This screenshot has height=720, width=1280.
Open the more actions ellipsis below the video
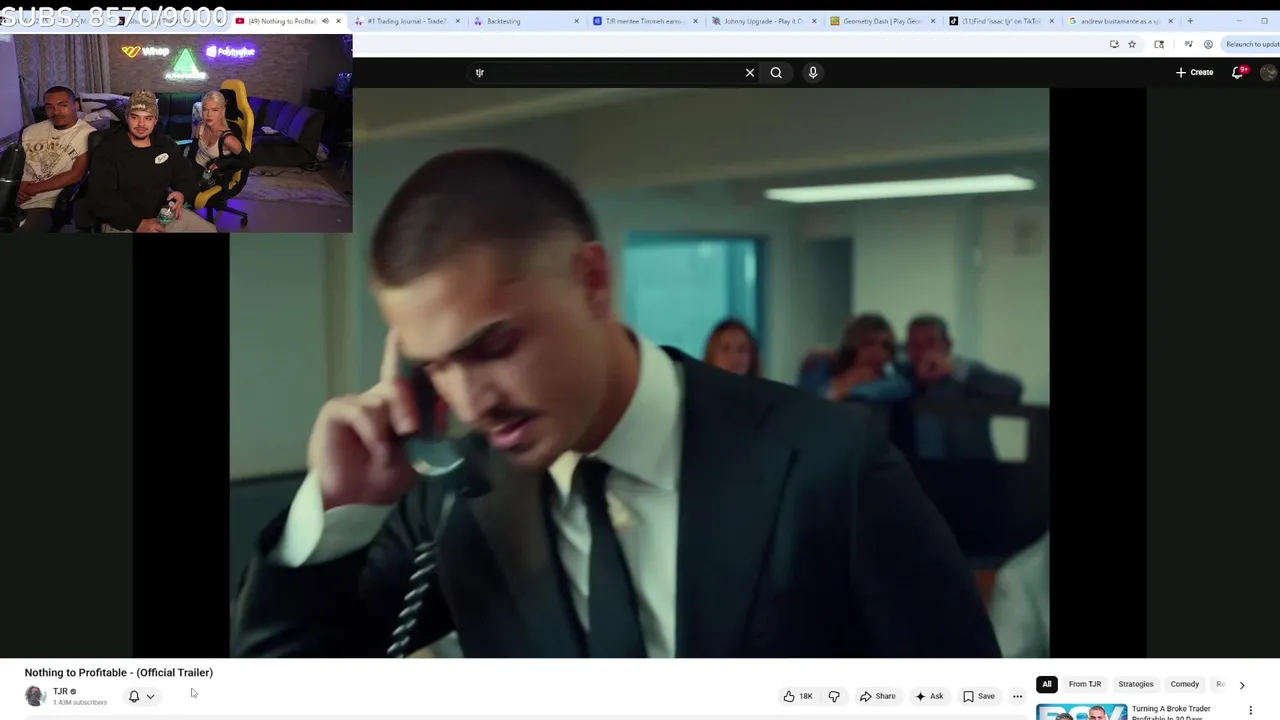coord(1017,696)
